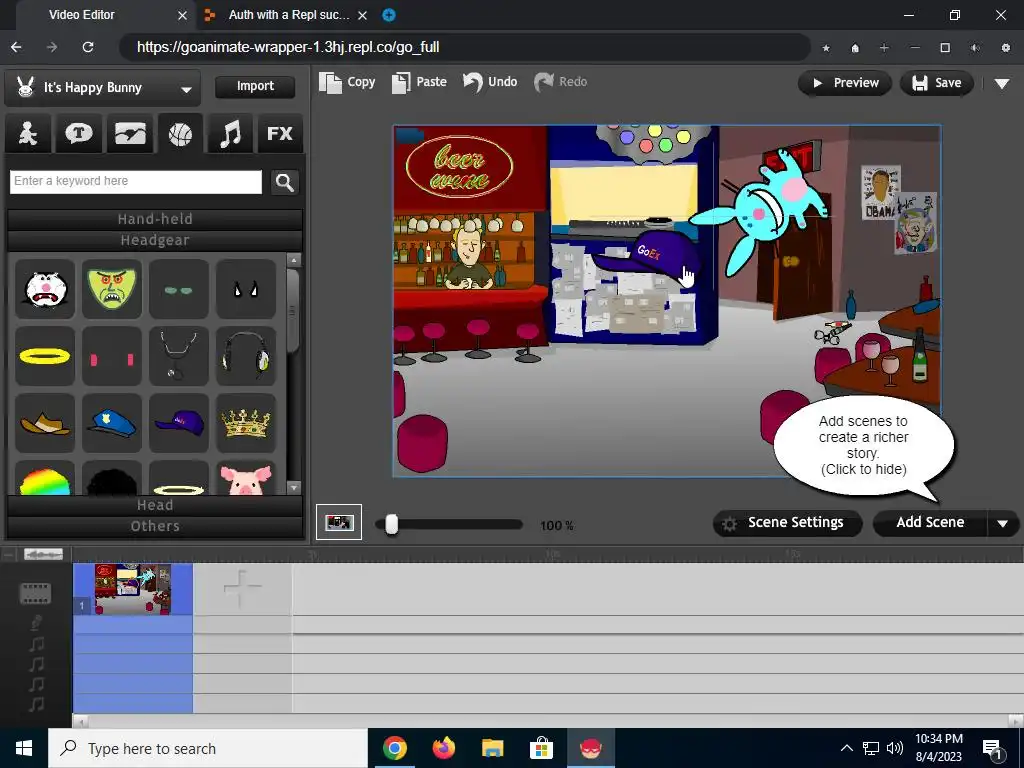The width and height of the screenshot is (1024, 768).
Task: Expand the Head props category
Action: point(155,505)
